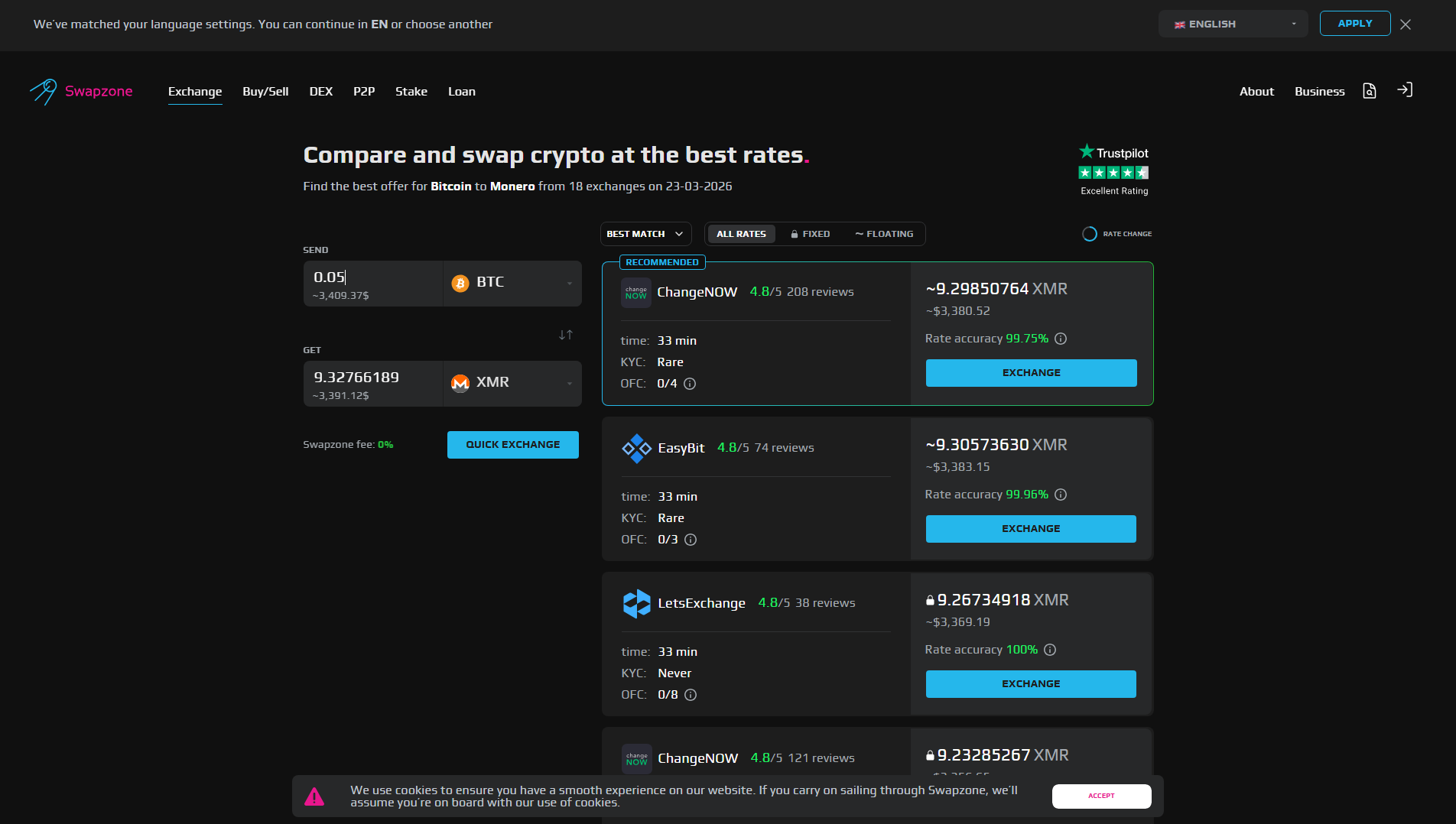Click the EasyBit logo
Image resolution: width=1456 pixels, height=824 pixels.
636,449
